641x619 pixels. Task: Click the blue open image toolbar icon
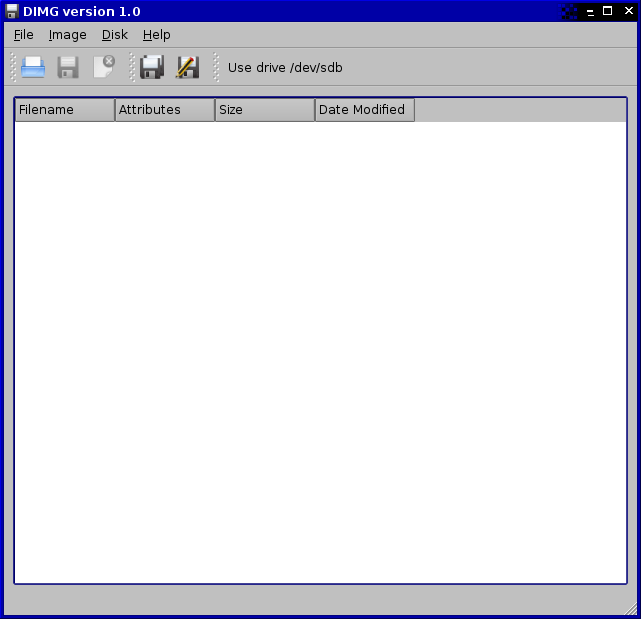pos(33,67)
